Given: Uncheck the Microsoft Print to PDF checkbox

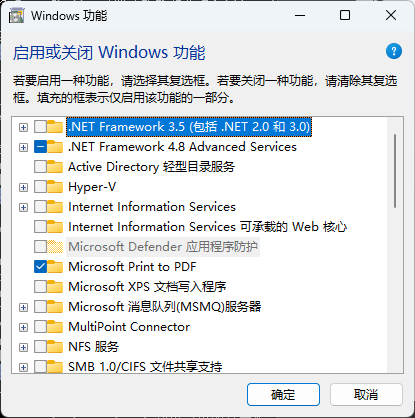Looking at the screenshot, I should click(40, 267).
